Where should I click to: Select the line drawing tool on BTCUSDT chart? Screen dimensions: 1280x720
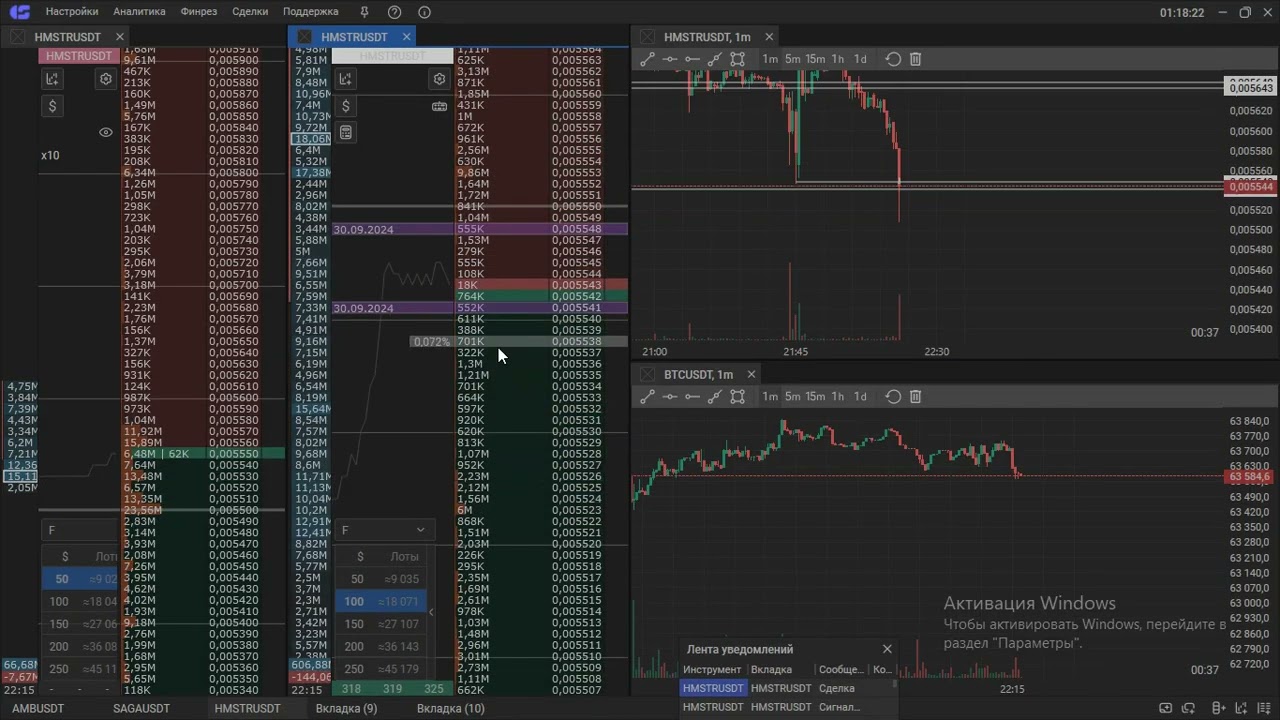[x=647, y=396]
